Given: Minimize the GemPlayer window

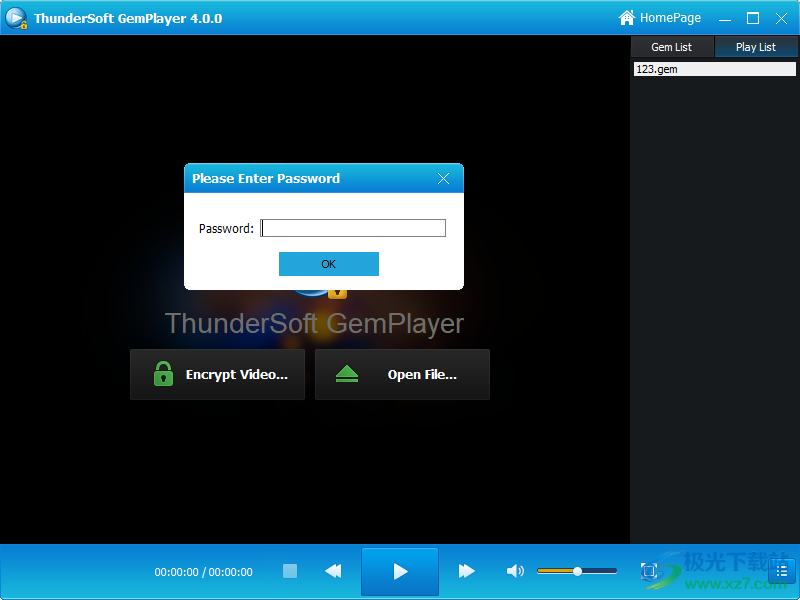Looking at the screenshot, I should 724,18.
